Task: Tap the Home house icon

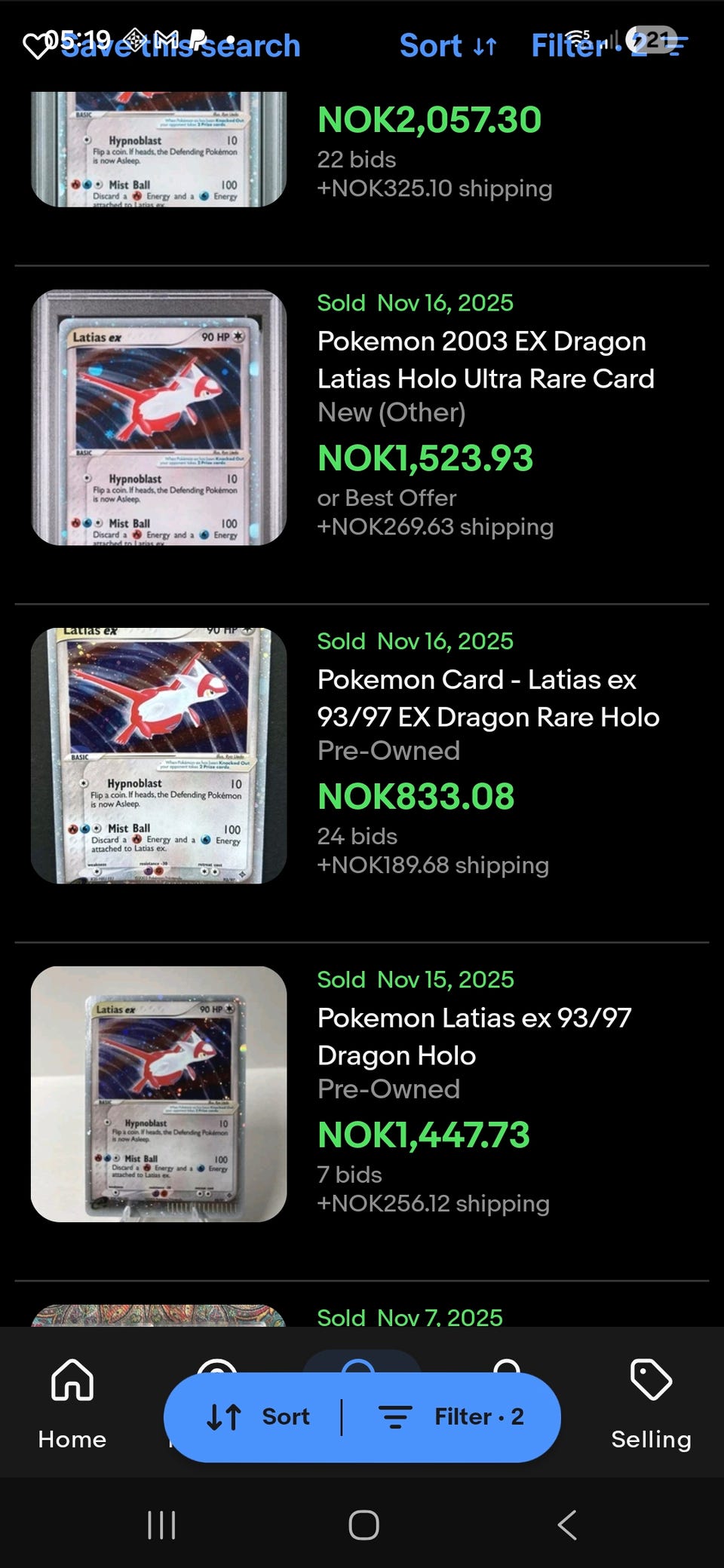Action: pos(72,1380)
